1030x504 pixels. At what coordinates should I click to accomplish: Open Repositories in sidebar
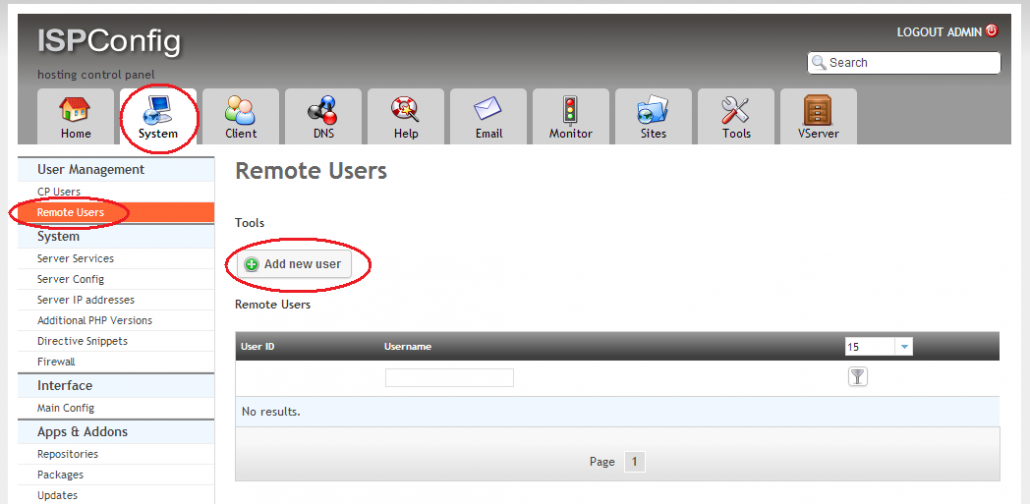(68, 454)
